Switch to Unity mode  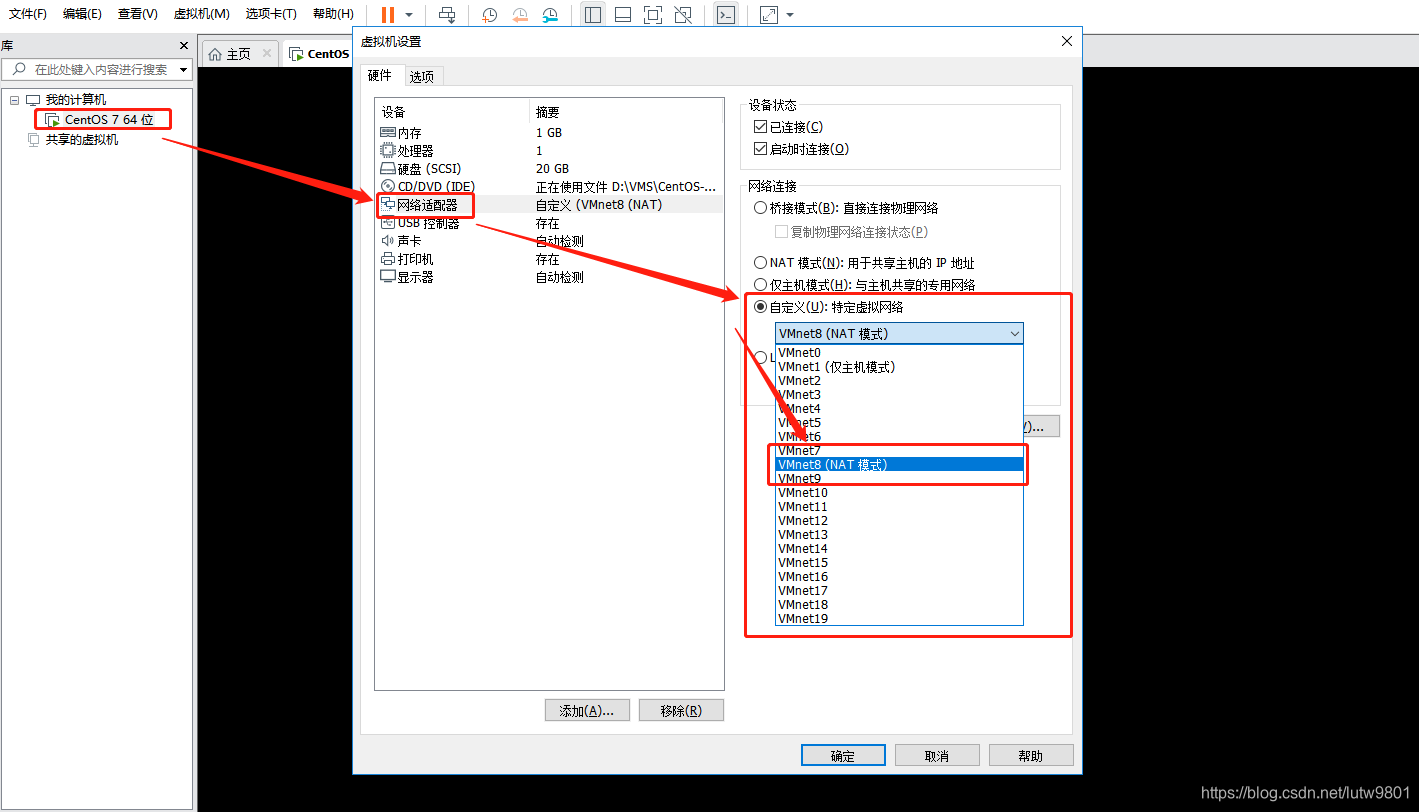point(682,15)
